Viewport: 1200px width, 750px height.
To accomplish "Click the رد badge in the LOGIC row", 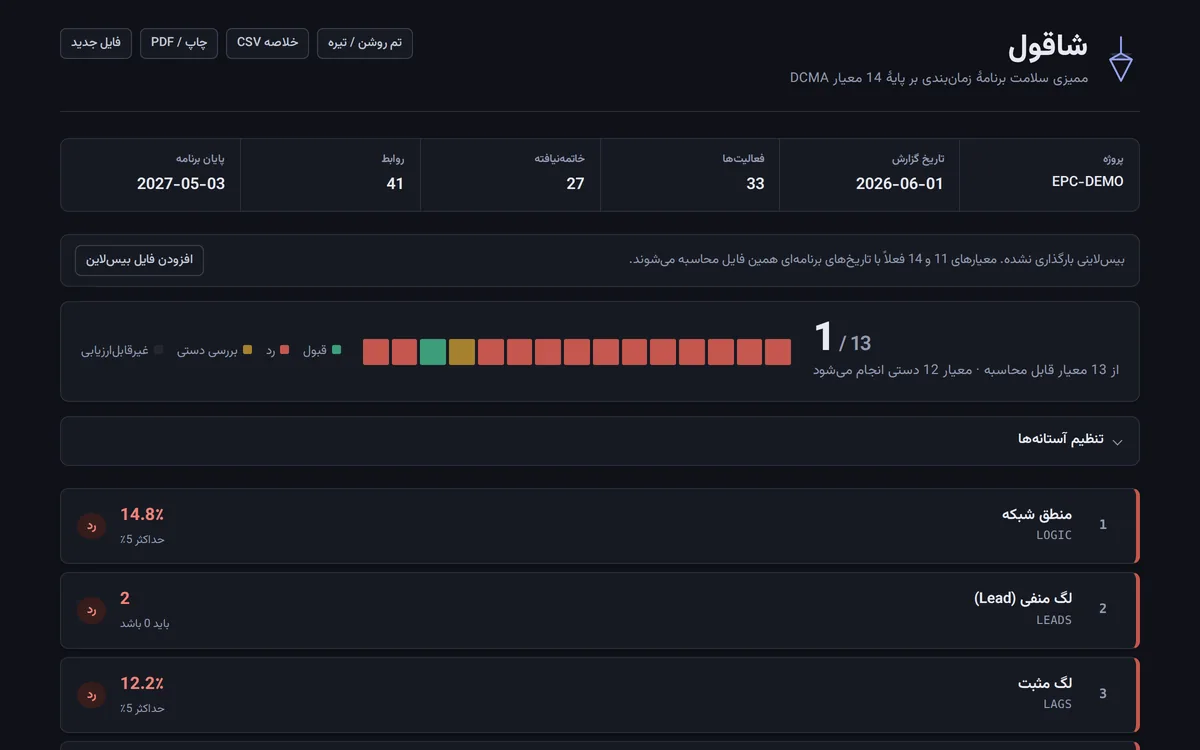I will coord(91,525).
